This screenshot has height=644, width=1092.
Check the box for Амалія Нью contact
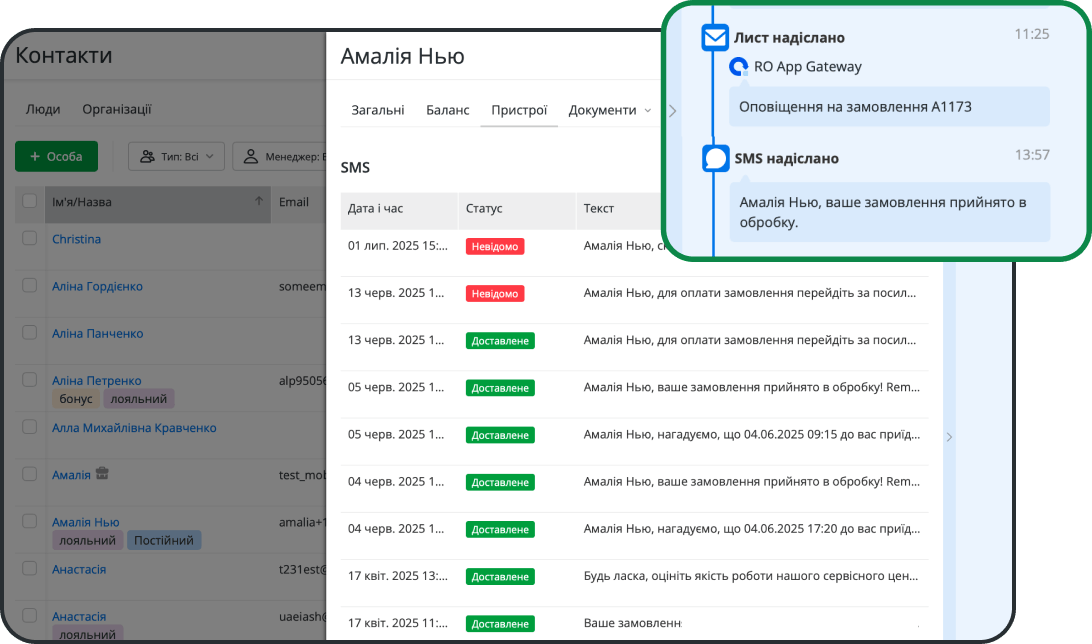(x=29, y=521)
